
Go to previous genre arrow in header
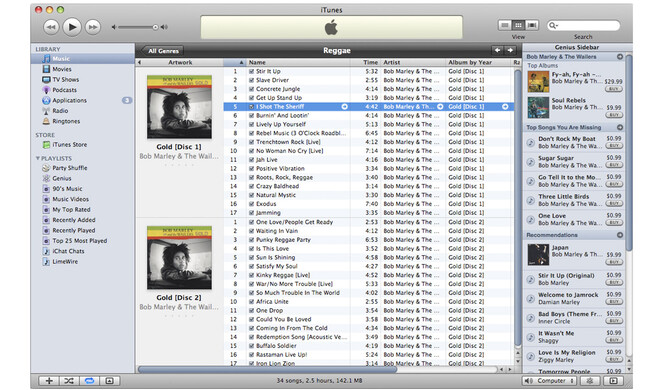[x=498, y=50]
